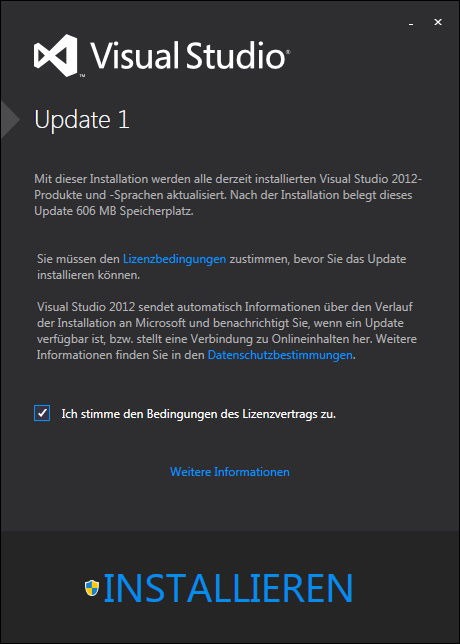This screenshot has width=460, height=644.
Task: Open the Weitere Informationen link
Action: [230, 472]
